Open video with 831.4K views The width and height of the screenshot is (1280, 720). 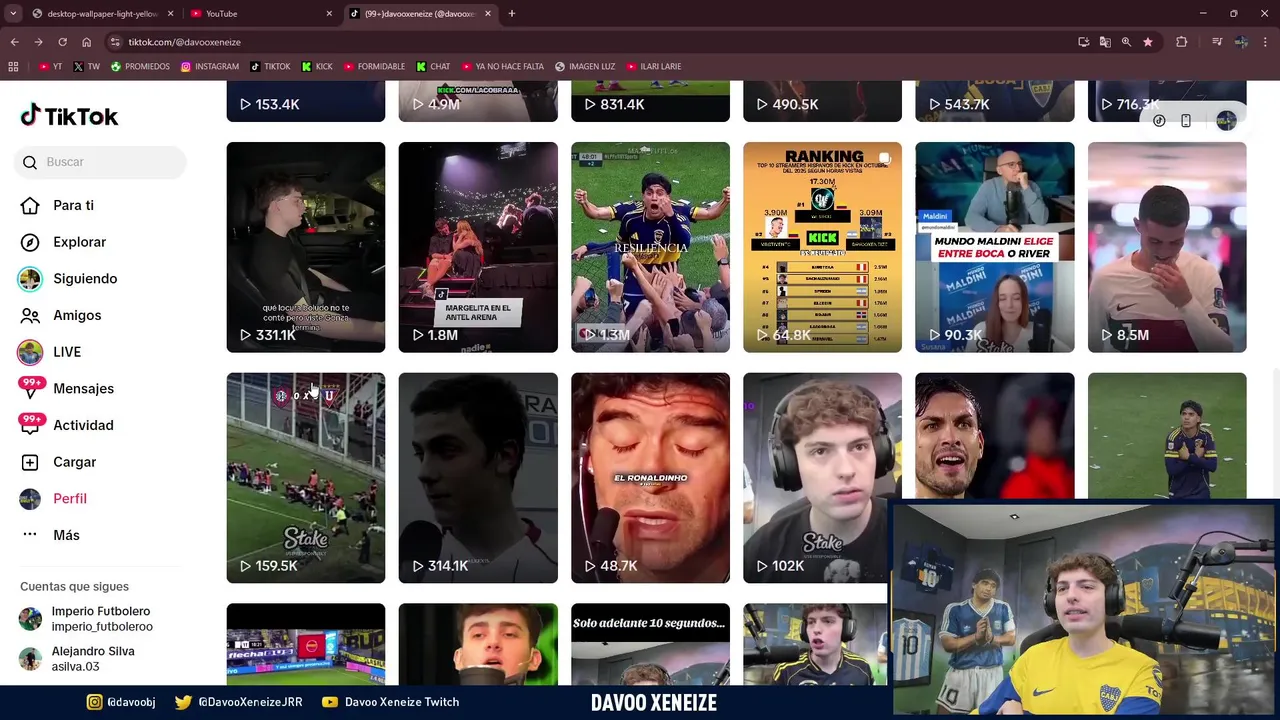coord(650,101)
